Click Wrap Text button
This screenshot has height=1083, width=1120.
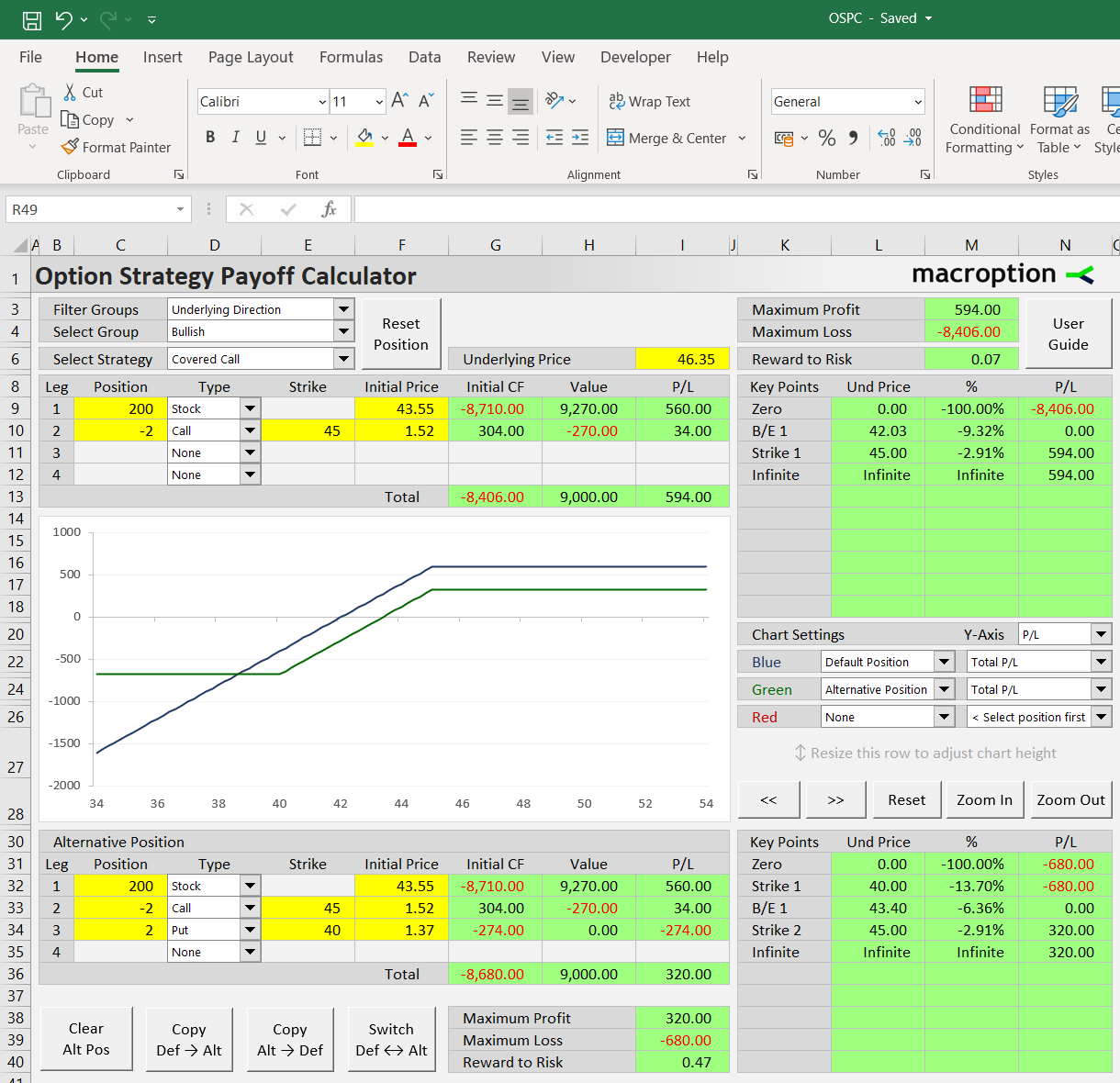click(x=650, y=101)
